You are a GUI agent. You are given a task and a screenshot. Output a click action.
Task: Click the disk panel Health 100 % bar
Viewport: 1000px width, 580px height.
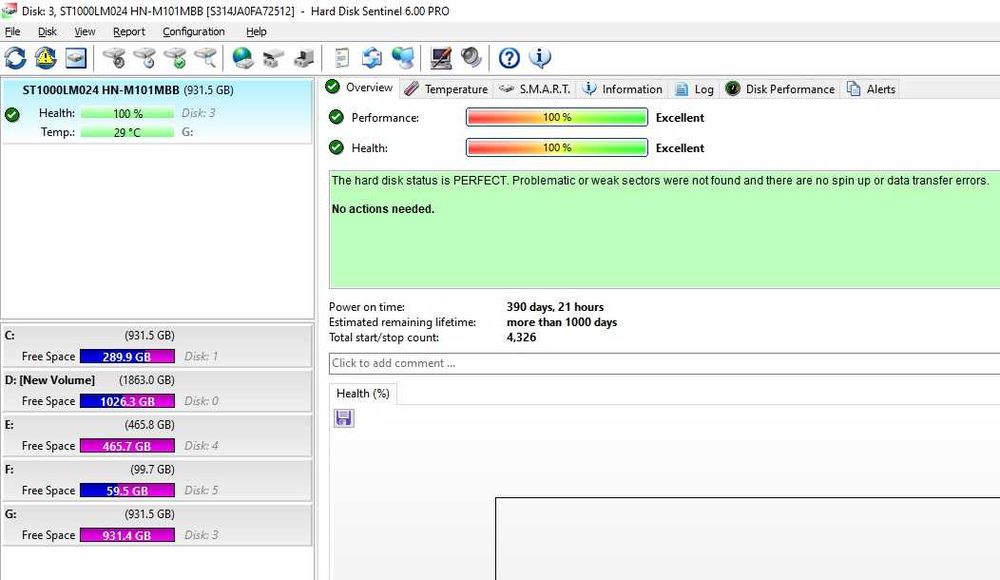coord(128,114)
